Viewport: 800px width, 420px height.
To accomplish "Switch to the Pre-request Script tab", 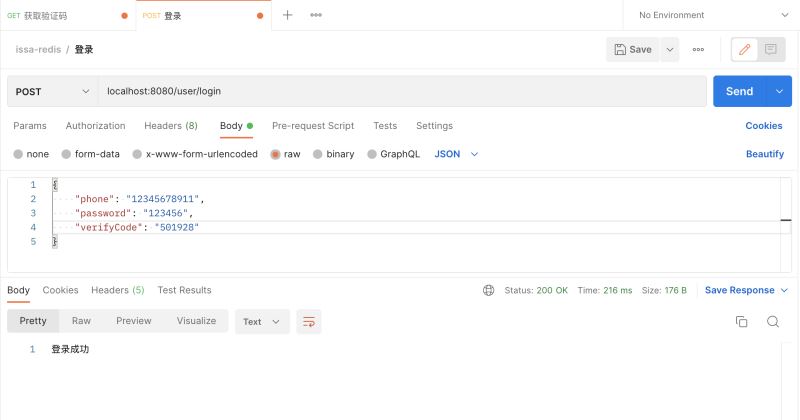I will [x=313, y=126].
